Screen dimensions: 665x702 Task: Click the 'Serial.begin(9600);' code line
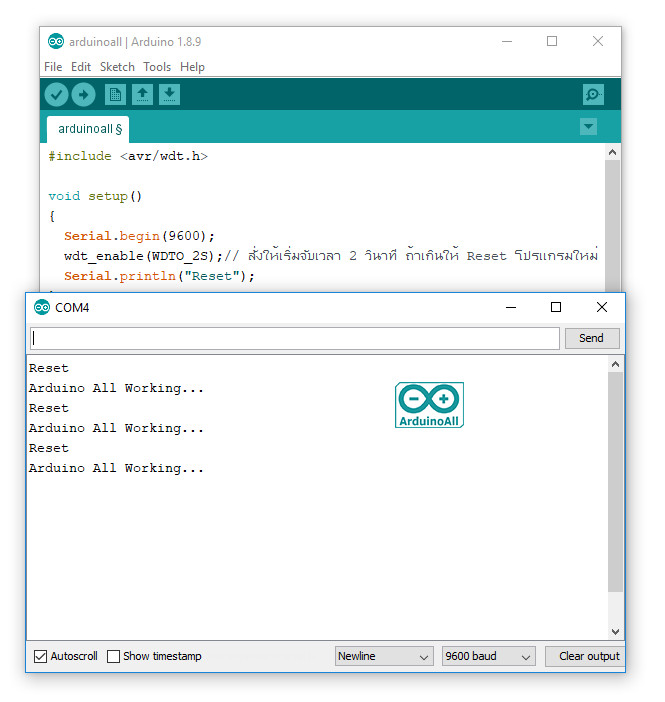(x=139, y=236)
